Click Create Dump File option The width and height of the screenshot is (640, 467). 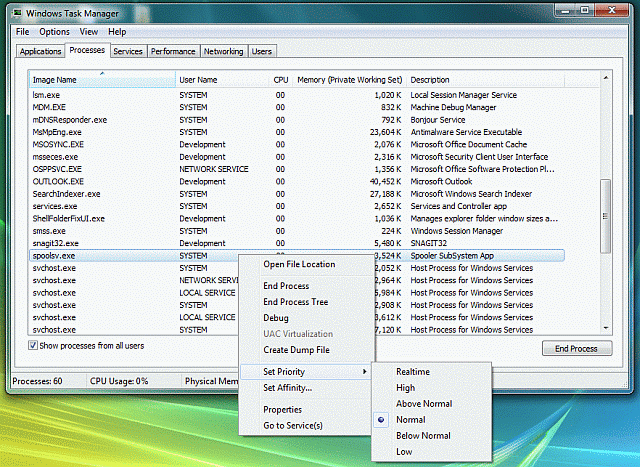(296, 350)
